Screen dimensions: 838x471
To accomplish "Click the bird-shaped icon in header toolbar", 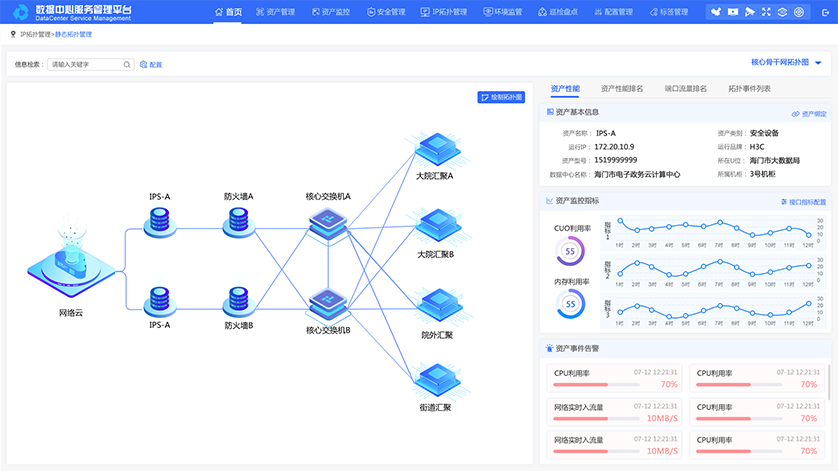I will (716, 12).
